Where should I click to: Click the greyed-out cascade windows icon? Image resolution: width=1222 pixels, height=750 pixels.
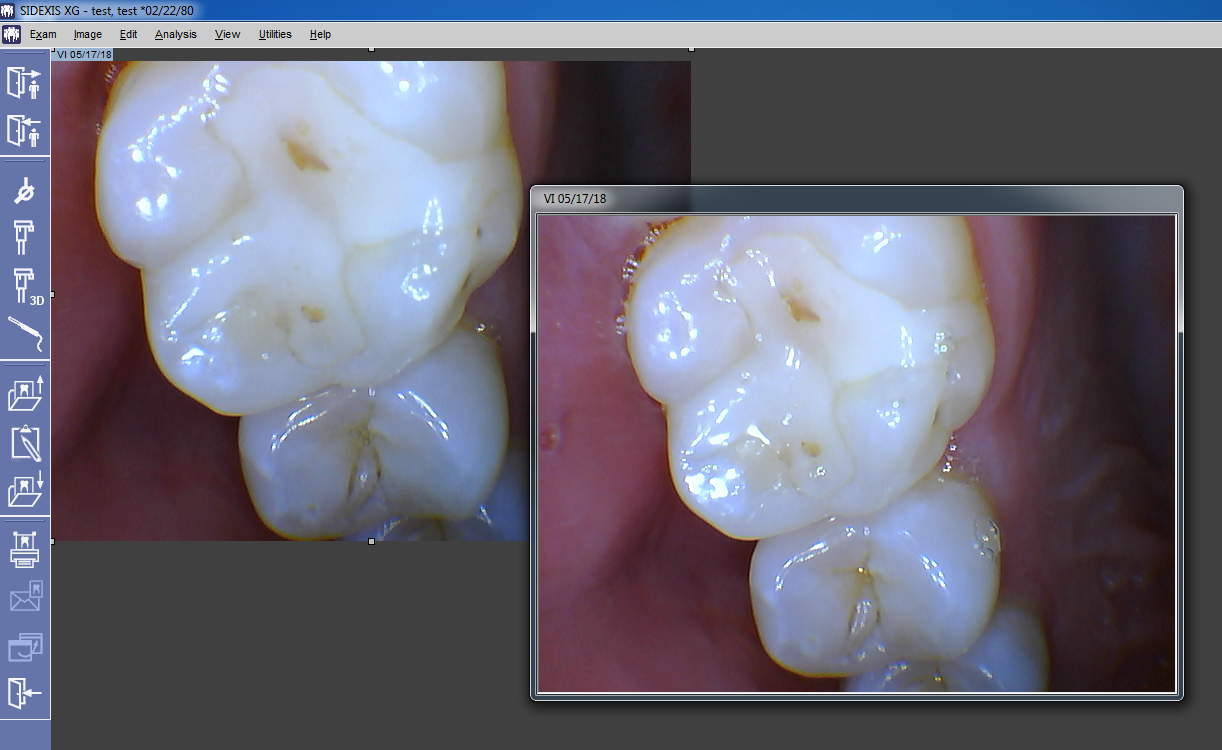[25, 646]
